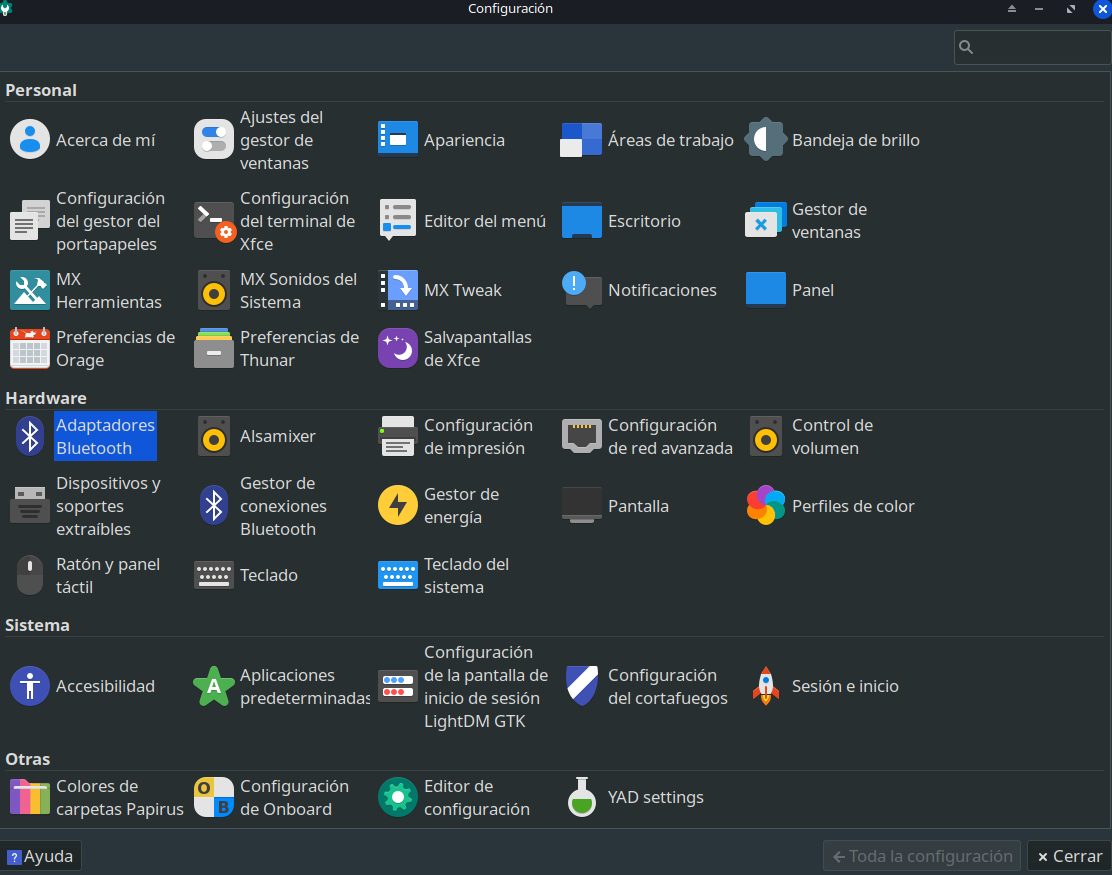The width and height of the screenshot is (1112, 875).
Task: Open Ratón y panel táctil icon
Action: pyautogui.click(x=30, y=575)
